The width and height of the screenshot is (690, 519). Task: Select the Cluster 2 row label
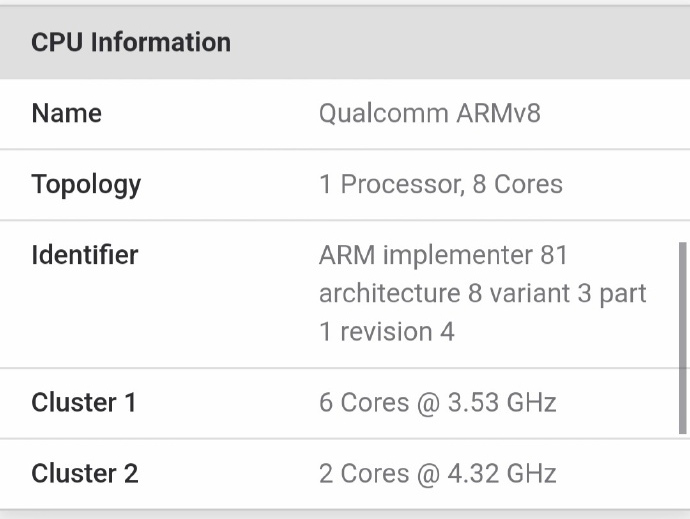[85, 473]
